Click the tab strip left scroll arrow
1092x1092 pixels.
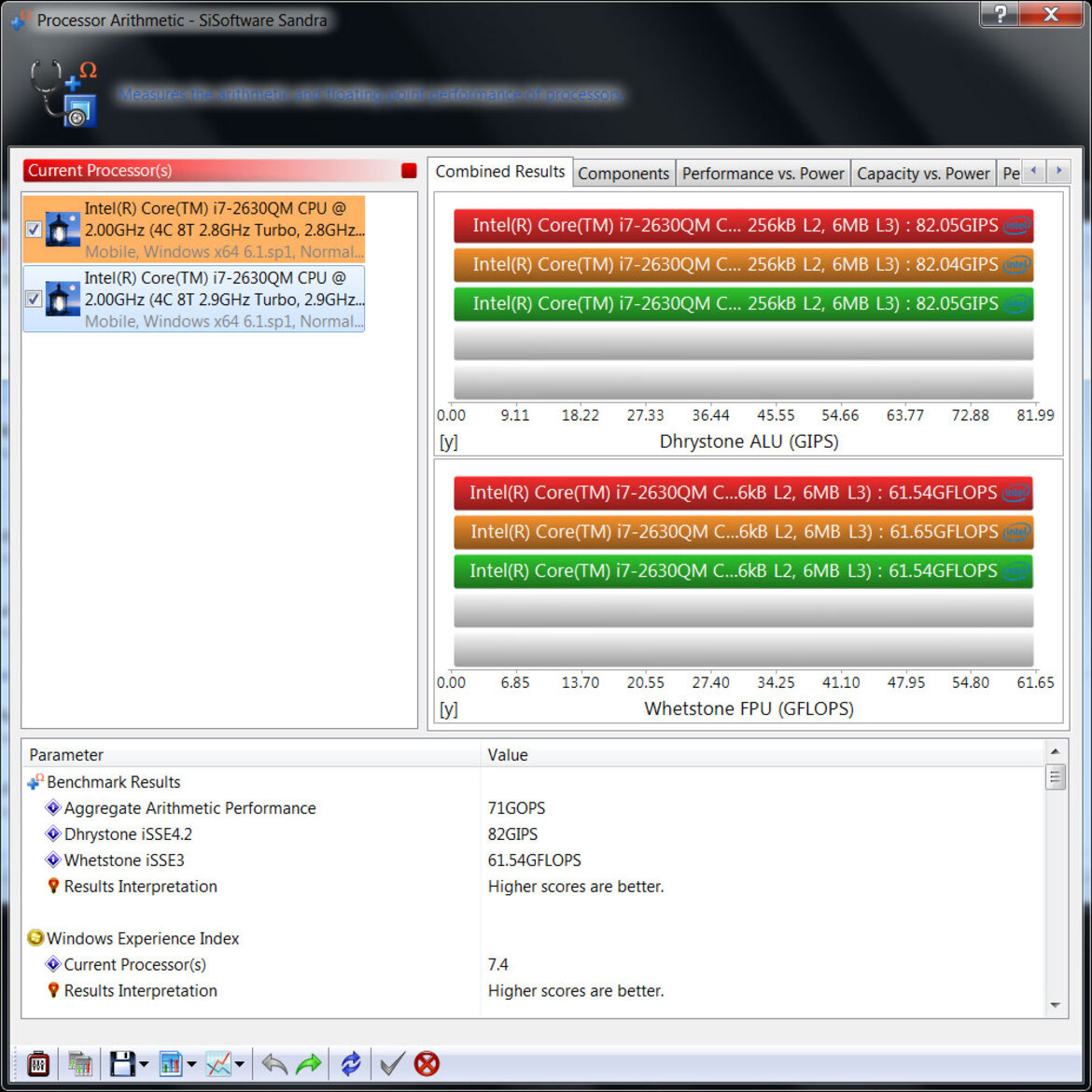pos(1033,171)
